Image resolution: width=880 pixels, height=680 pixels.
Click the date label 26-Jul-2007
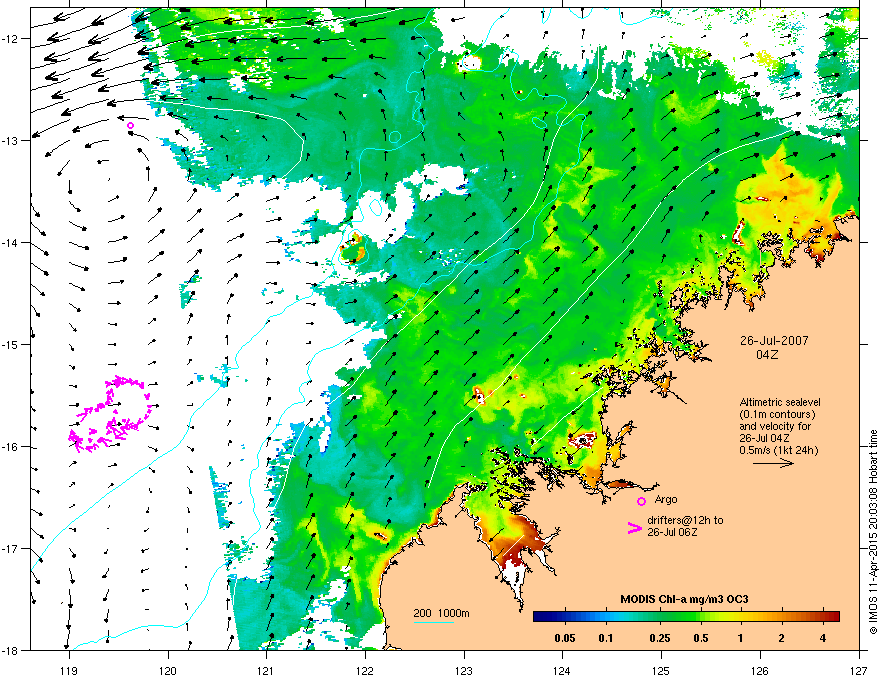[774, 341]
